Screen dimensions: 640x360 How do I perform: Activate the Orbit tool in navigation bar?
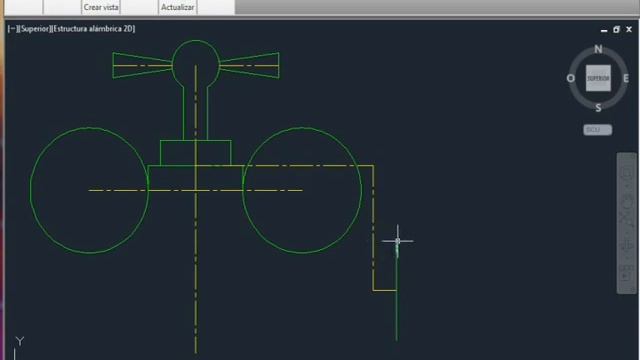coord(627,245)
